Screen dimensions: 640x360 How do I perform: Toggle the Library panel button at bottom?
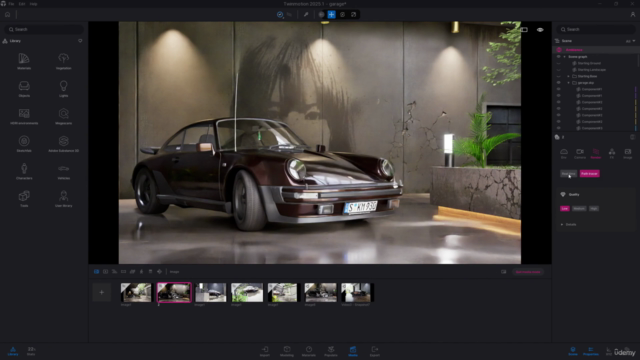click(x=13, y=351)
